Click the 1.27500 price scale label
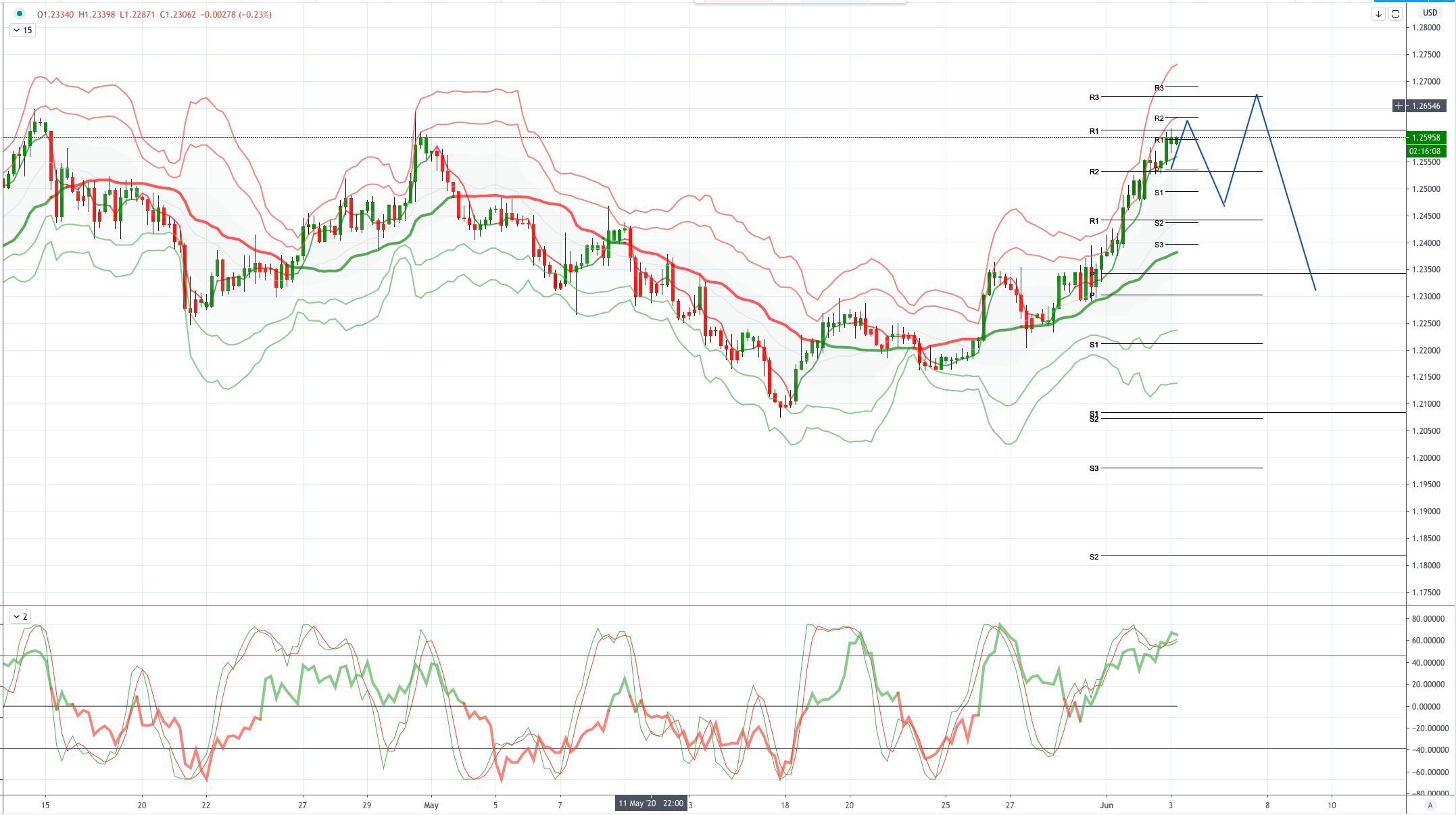1456x815 pixels. 1426,55
